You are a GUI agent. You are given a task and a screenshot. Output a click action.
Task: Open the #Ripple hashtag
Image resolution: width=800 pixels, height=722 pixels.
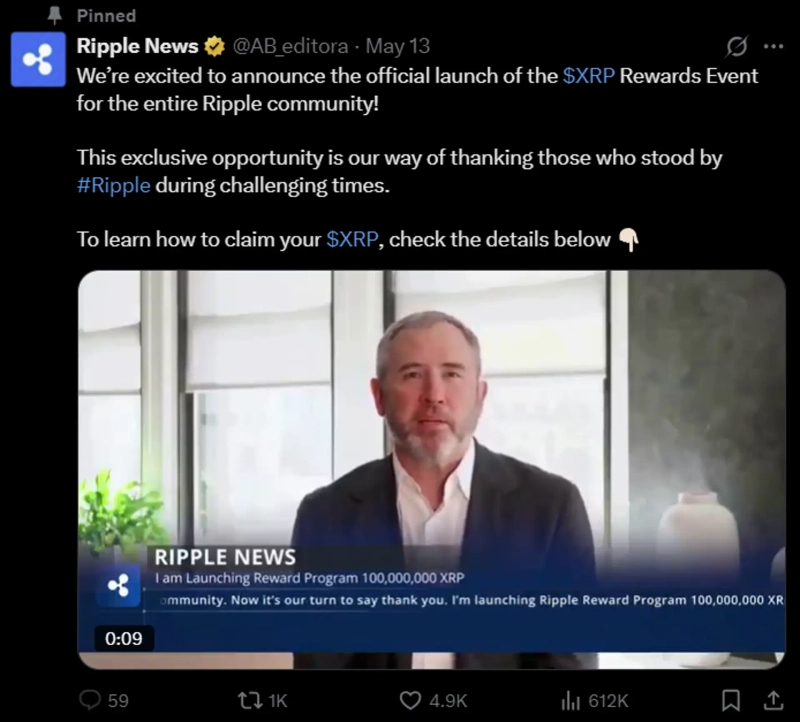click(114, 186)
